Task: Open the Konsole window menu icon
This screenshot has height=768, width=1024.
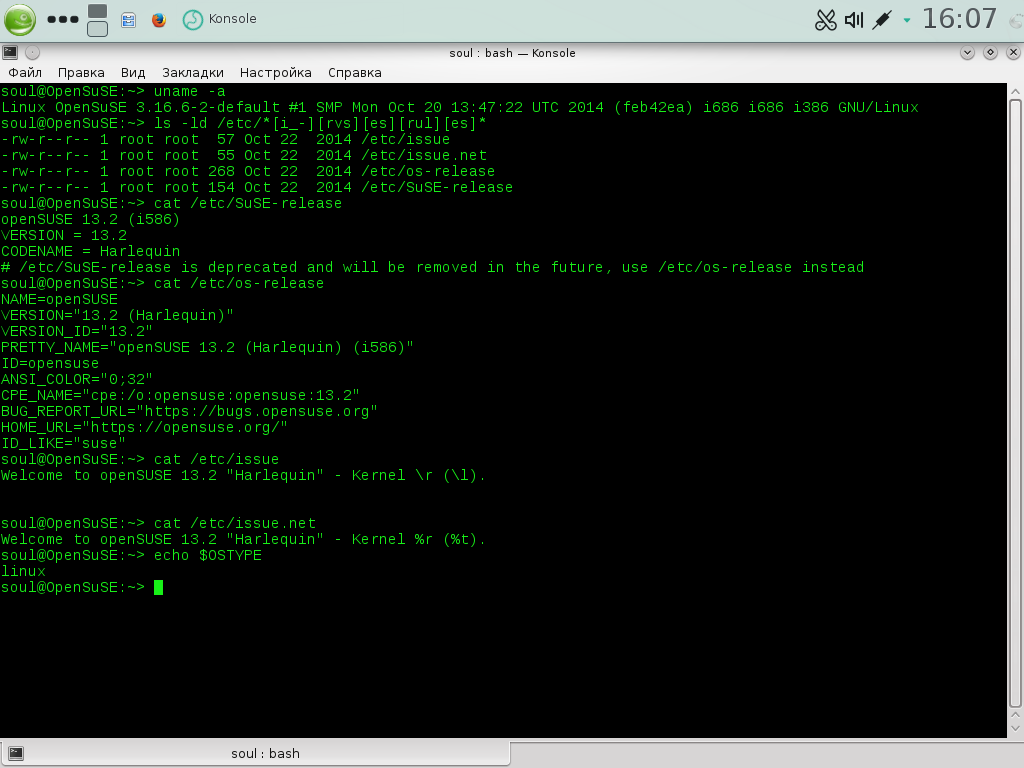Action: tap(10, 52)
